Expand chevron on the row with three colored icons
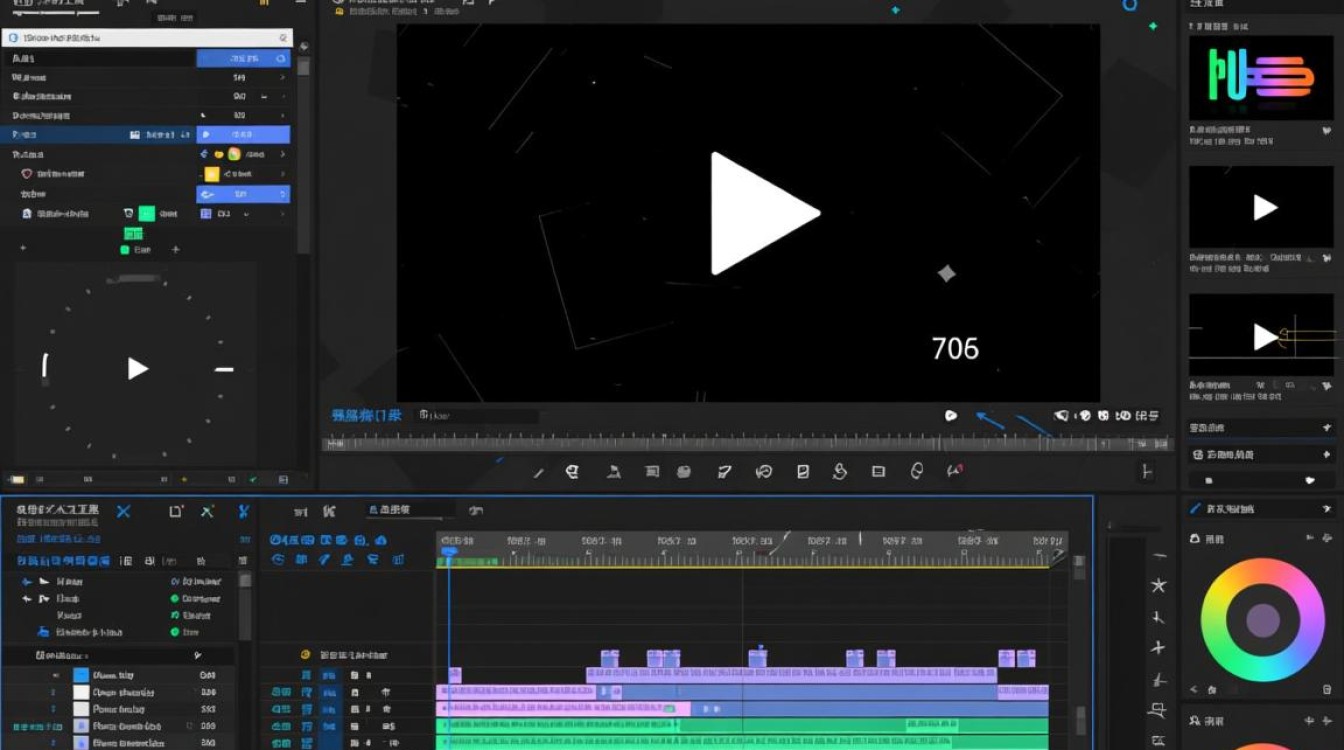This screenshot has width=1344, height=750. 283,154
